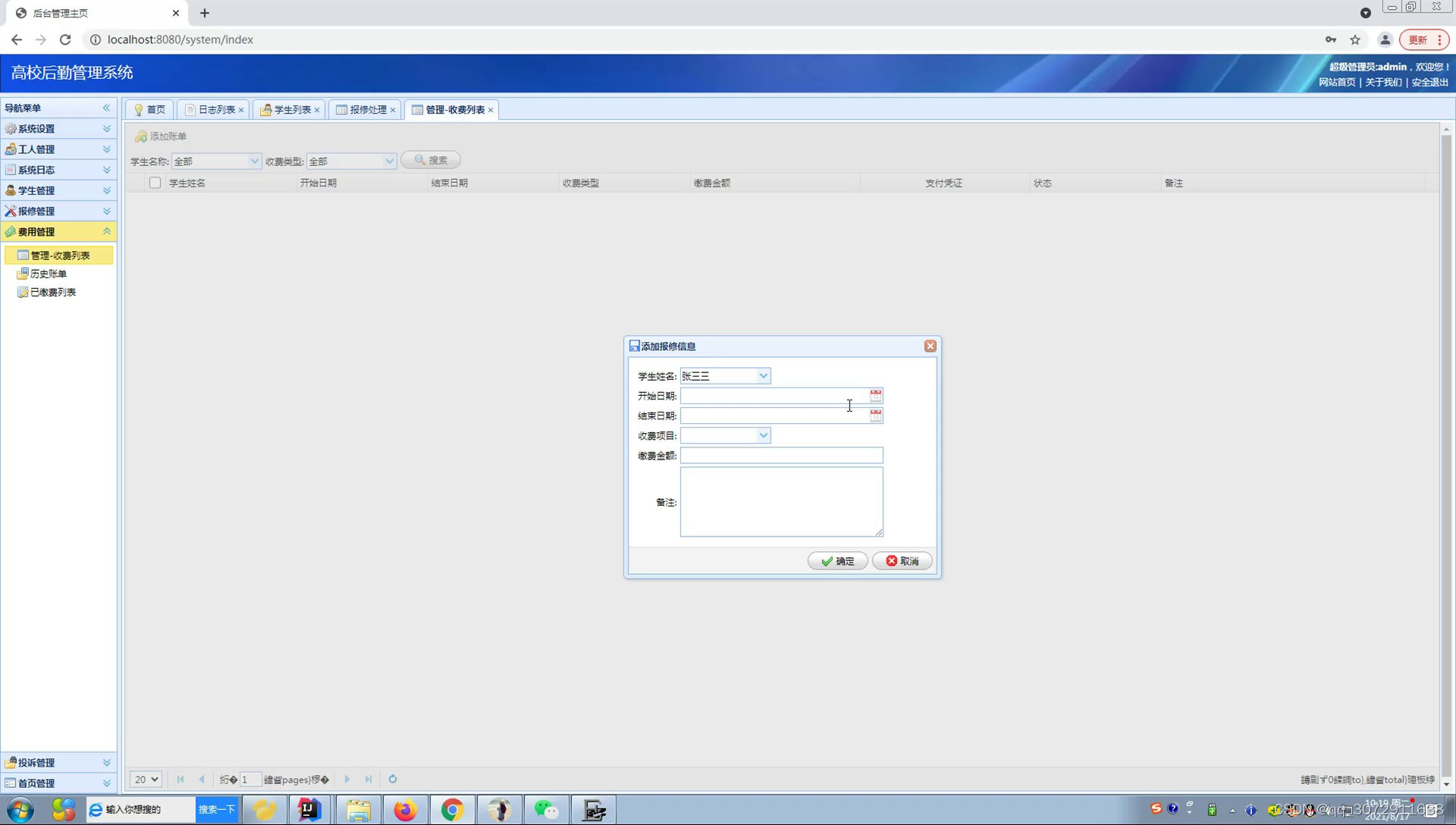Select 管理-收费列表 in sidebar tree

point(59,256)
